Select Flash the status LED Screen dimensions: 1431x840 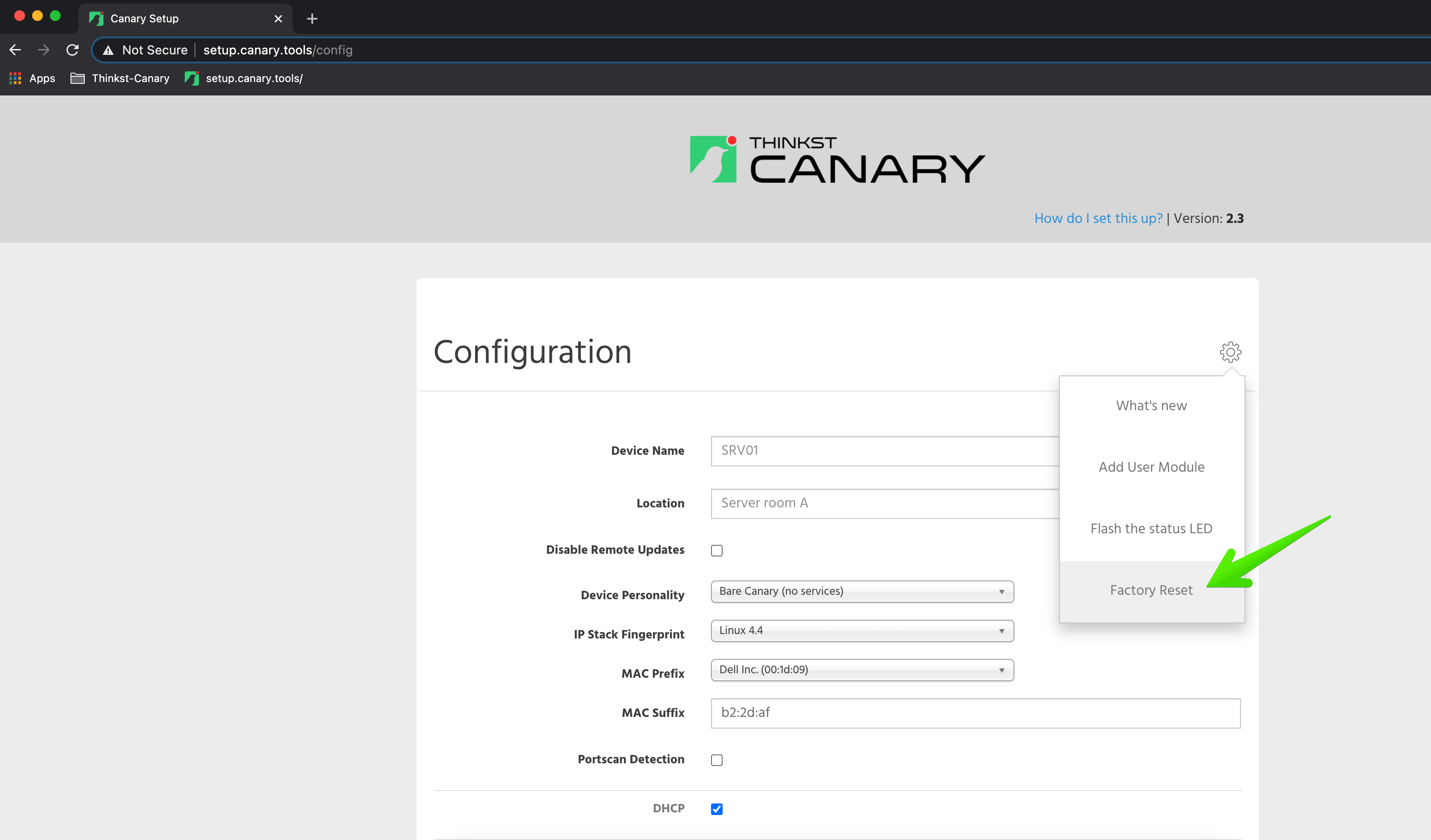[1152, 528]
